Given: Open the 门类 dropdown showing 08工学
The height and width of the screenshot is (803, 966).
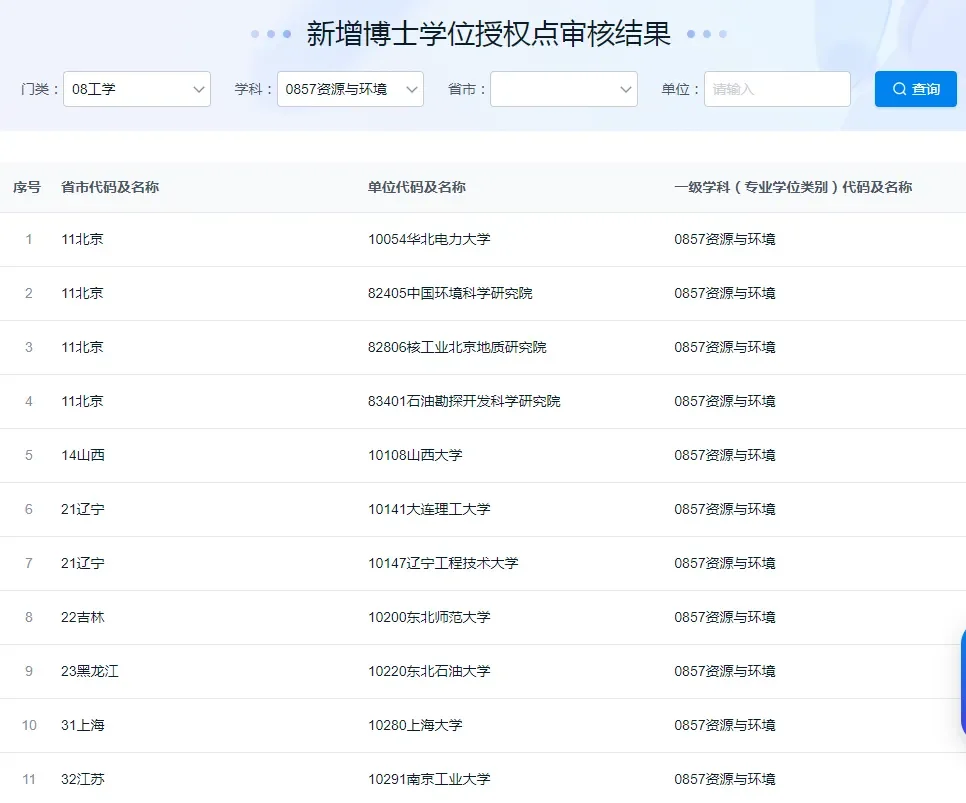Looking at the screenshot, I should pos(137,89).
